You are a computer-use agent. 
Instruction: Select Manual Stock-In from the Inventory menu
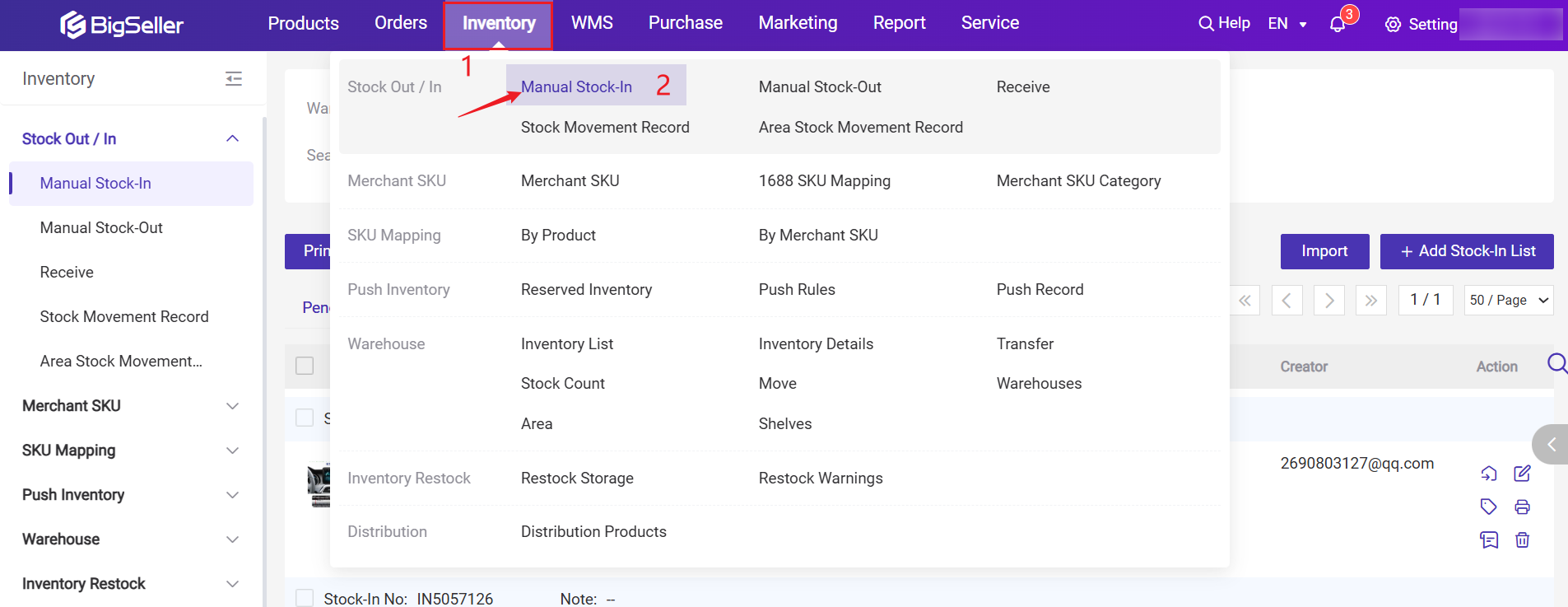tap(576, 86)
